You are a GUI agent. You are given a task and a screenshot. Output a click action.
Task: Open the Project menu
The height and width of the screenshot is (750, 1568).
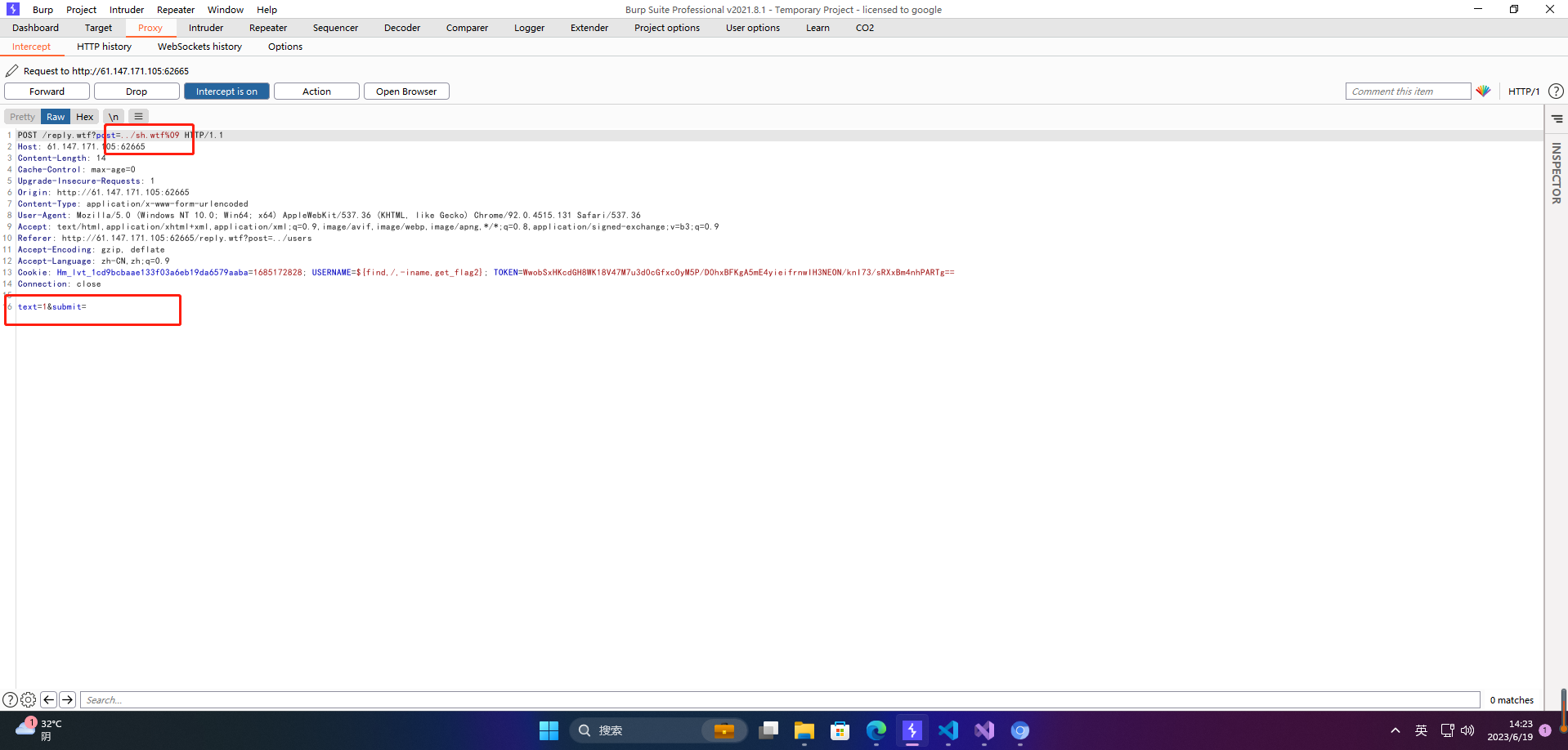[x=81, y=10]
